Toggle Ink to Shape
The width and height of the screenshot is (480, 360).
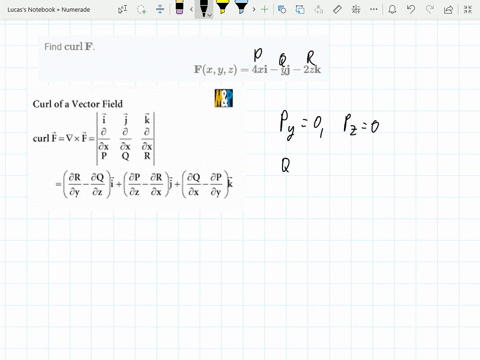coord(300,9)
